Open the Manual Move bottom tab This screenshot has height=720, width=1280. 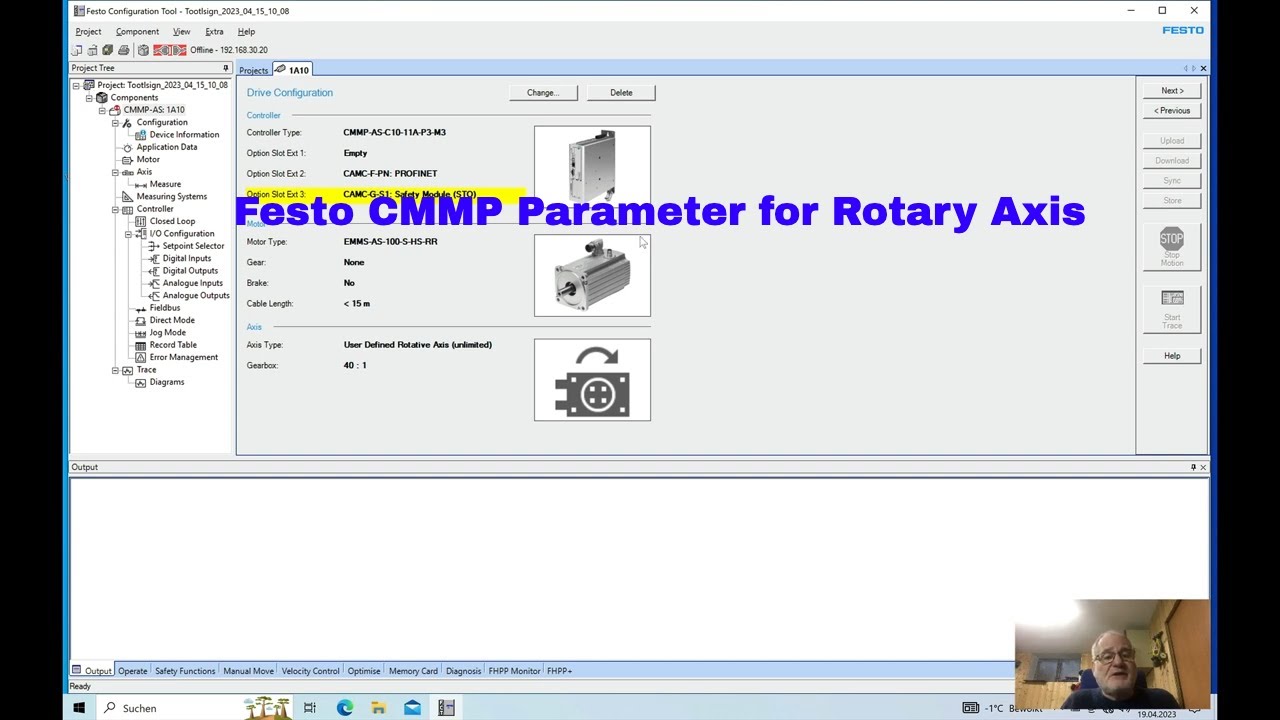(248, 671)
